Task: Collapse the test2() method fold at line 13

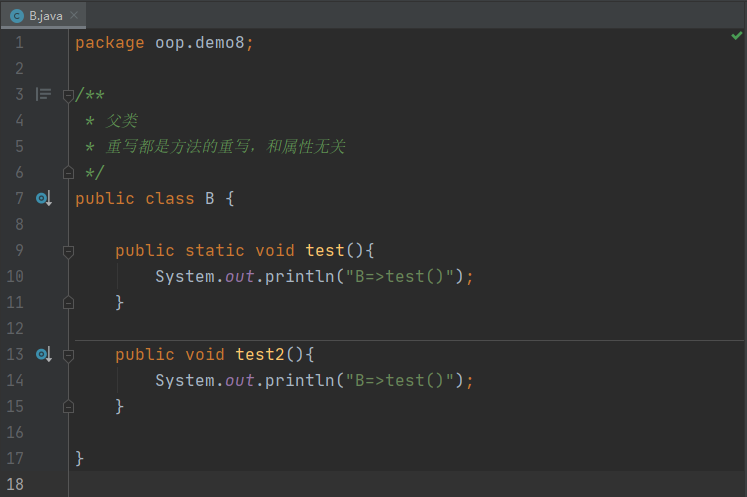Action: coord(68,355)
